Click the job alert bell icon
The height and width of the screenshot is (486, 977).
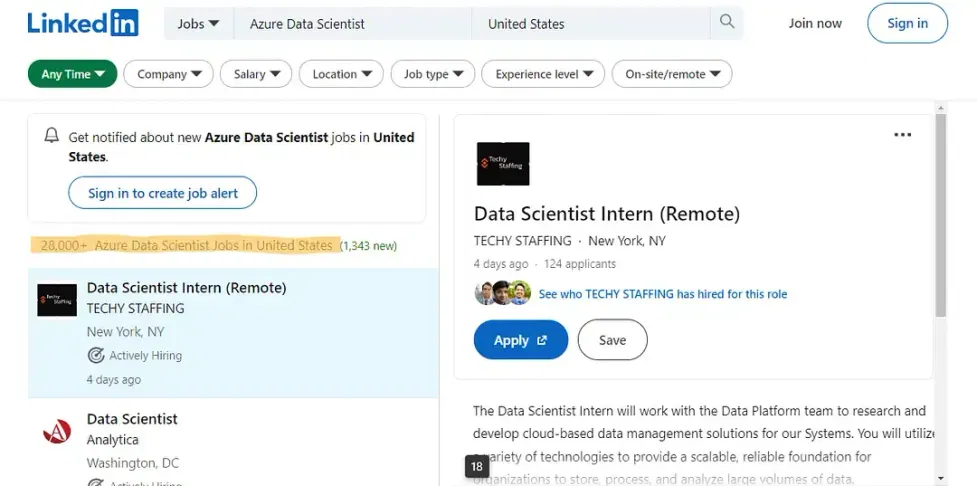click(52, 137)
